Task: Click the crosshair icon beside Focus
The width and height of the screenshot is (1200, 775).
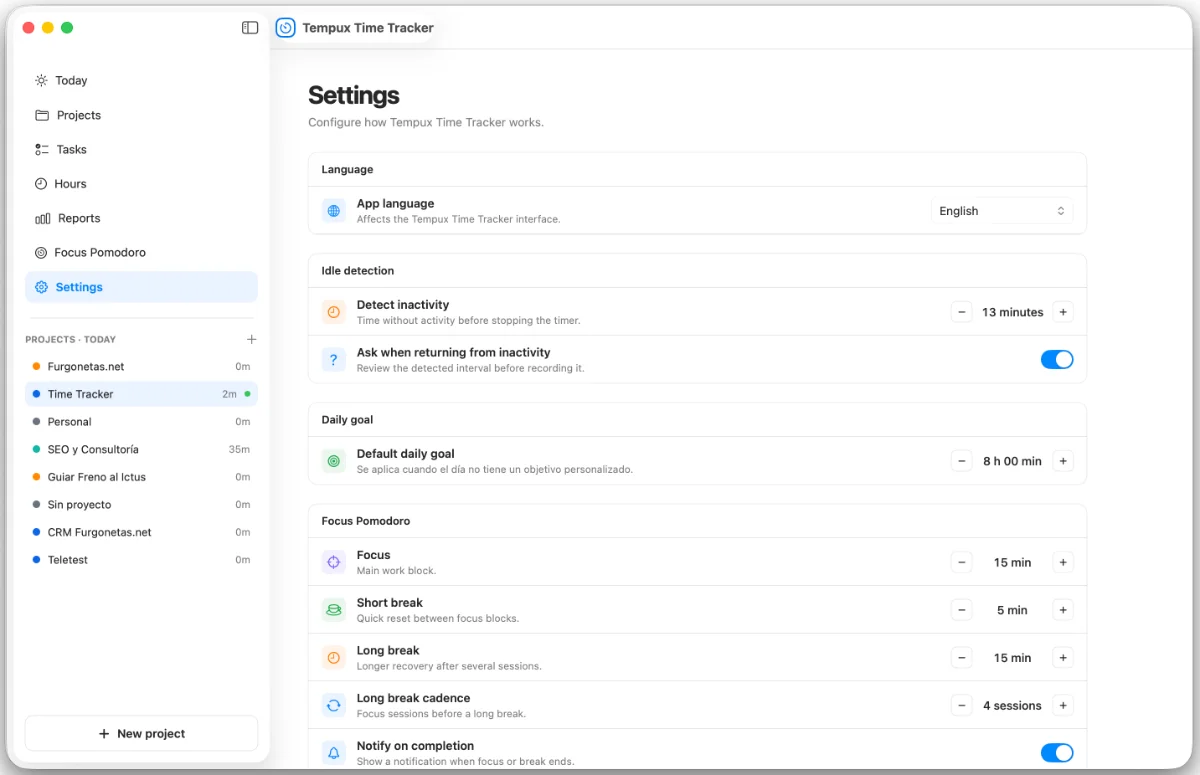Action: [334, 562]
